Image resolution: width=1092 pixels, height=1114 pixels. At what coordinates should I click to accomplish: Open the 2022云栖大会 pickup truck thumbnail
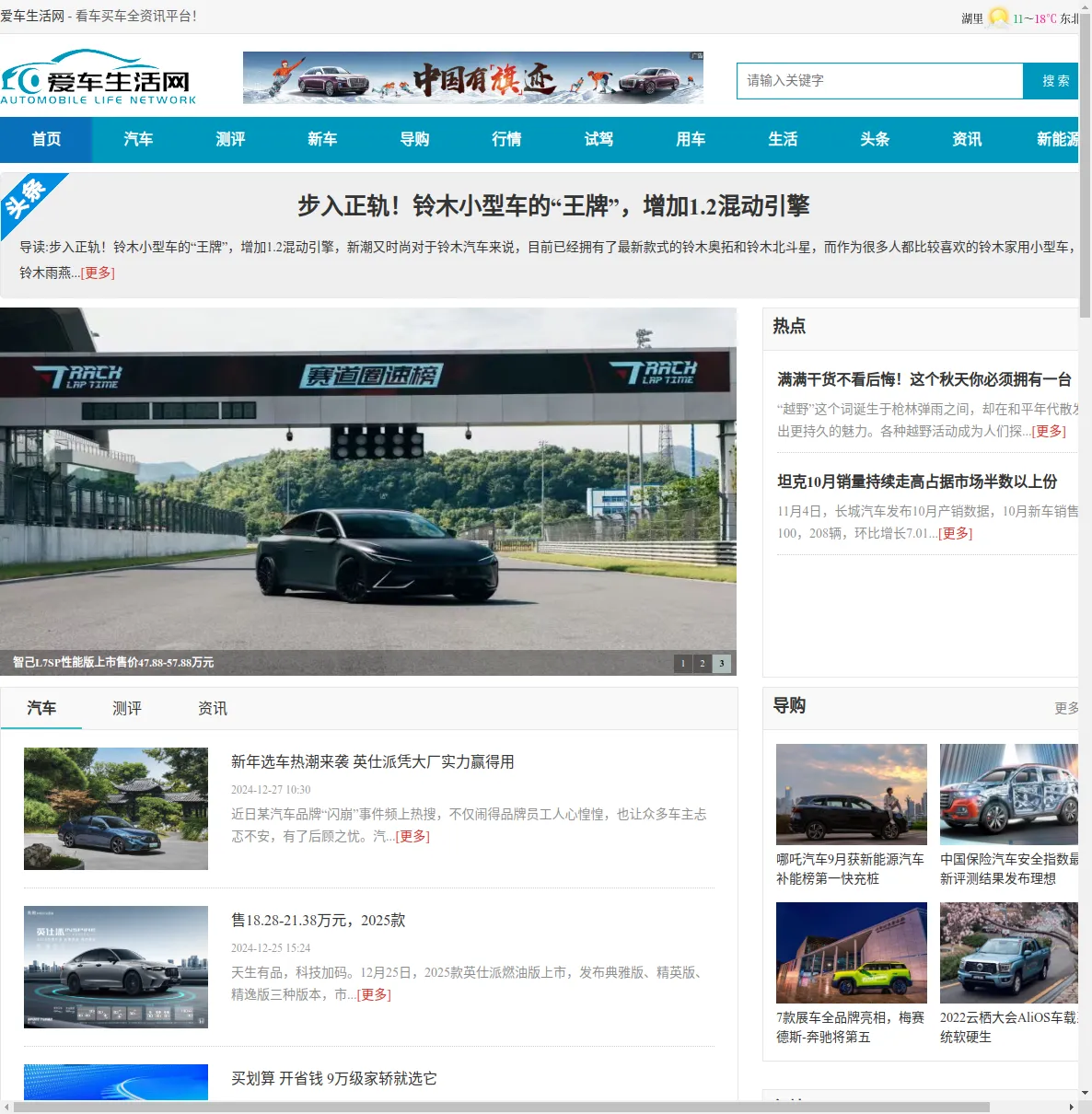[1009, 953]
